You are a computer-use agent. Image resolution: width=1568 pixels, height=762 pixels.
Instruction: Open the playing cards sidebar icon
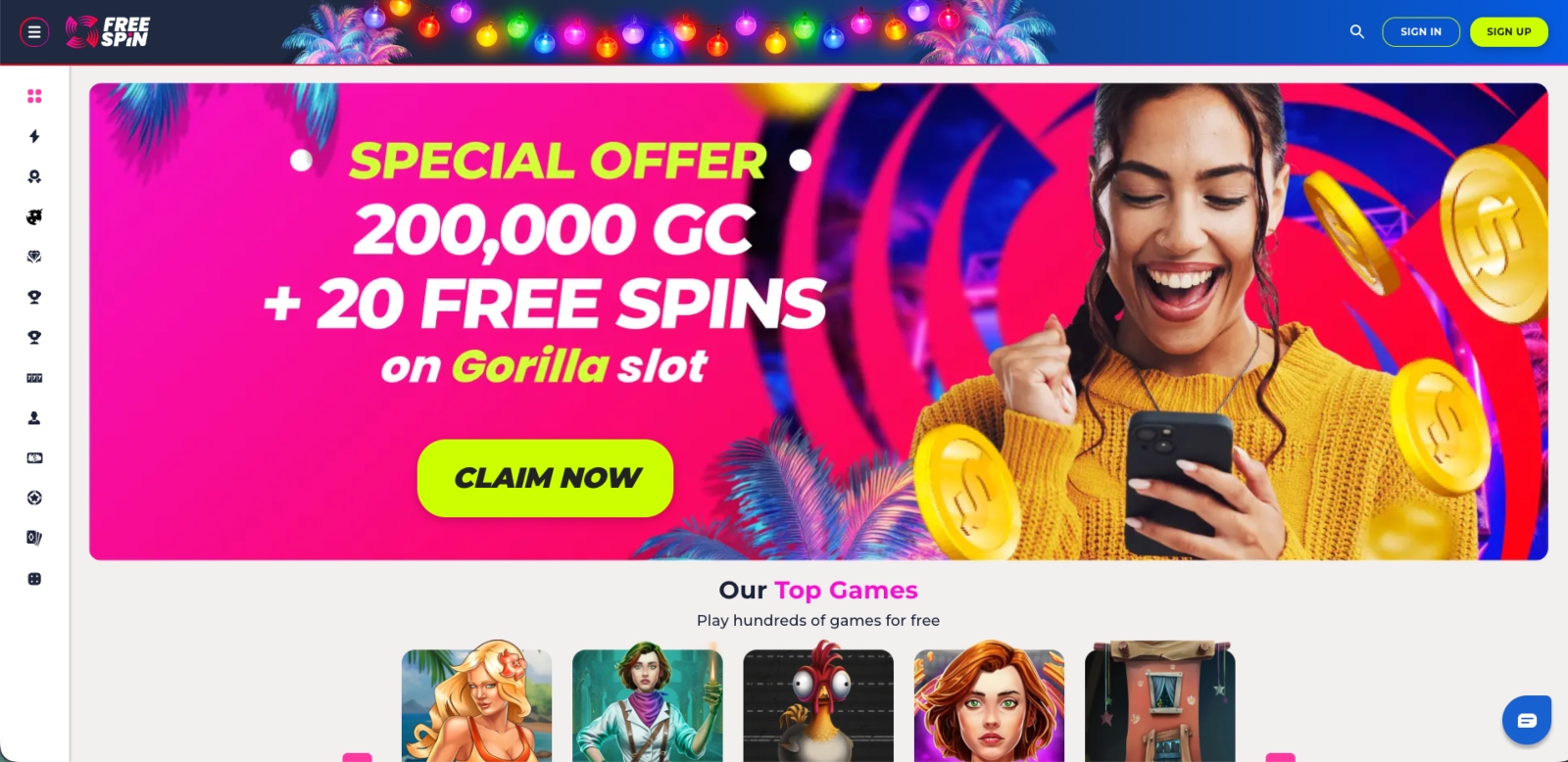[x=34, y=538]
